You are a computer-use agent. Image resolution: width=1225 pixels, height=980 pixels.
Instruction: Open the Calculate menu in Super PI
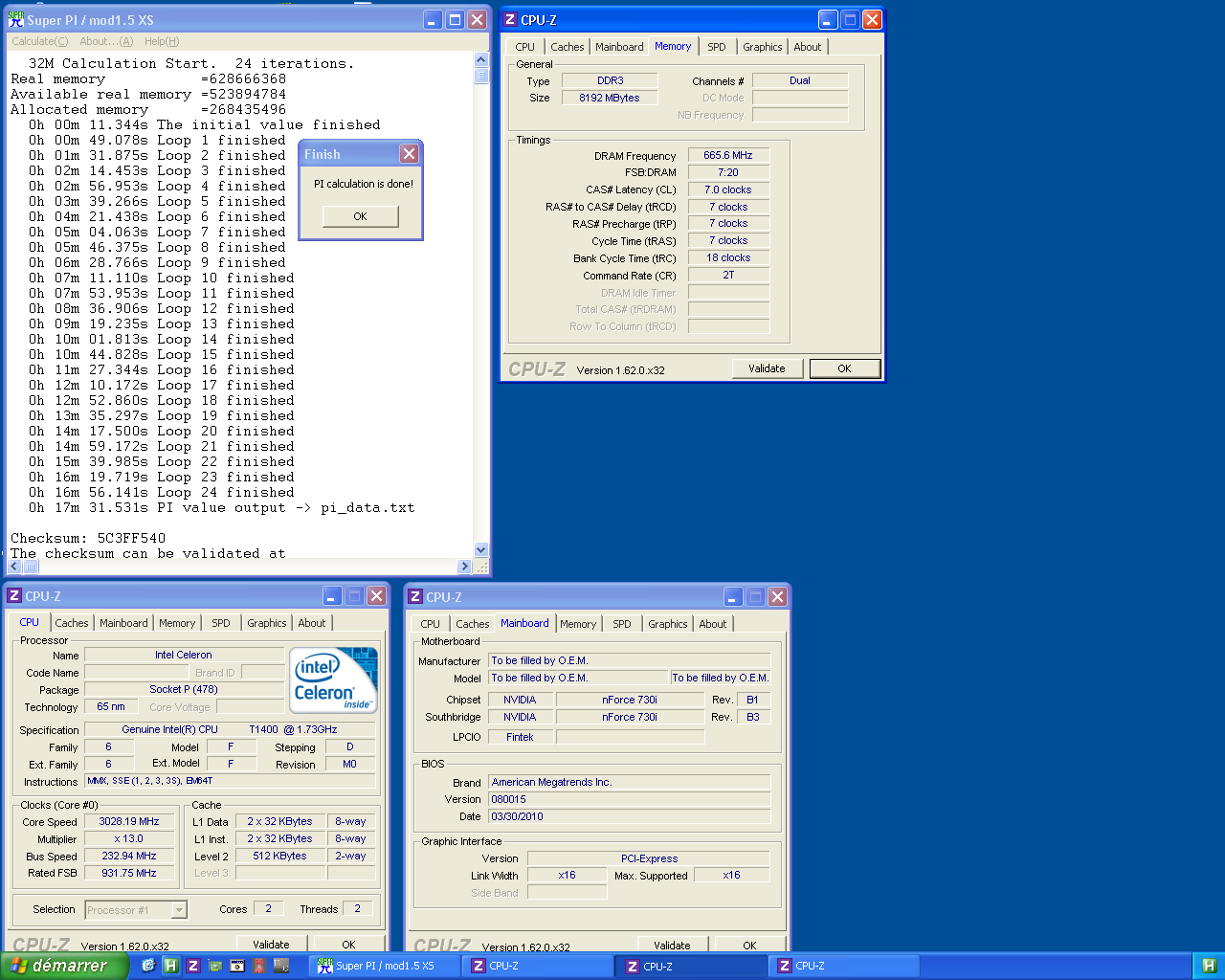39,41
